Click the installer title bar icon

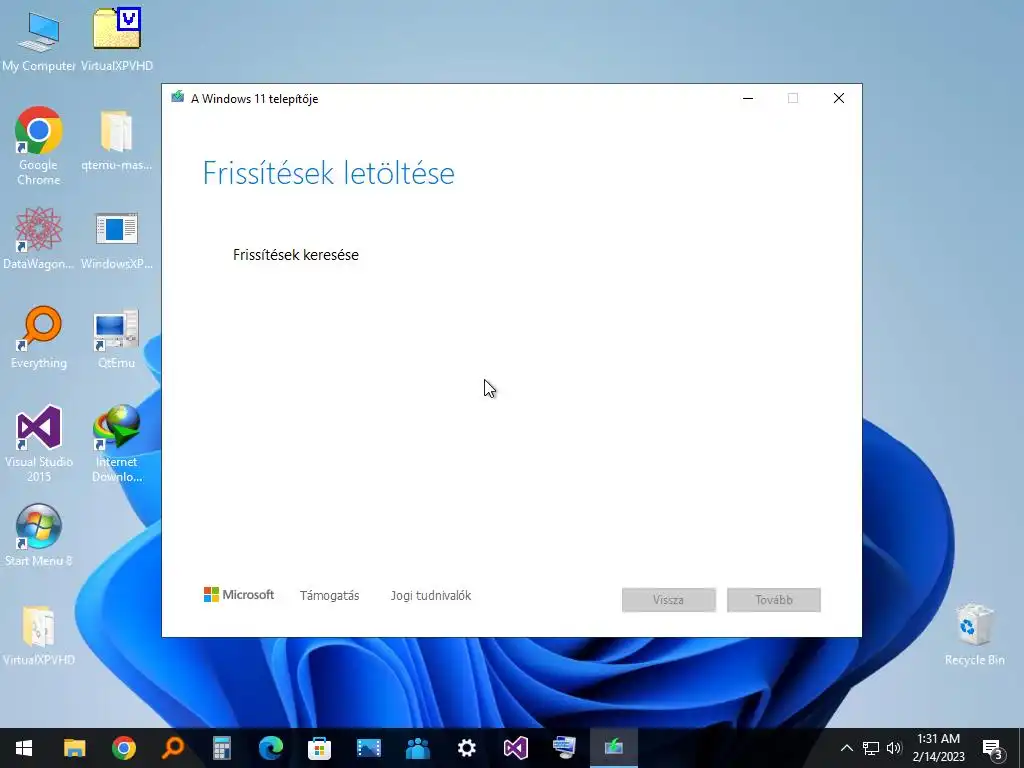tap(177, 97)
